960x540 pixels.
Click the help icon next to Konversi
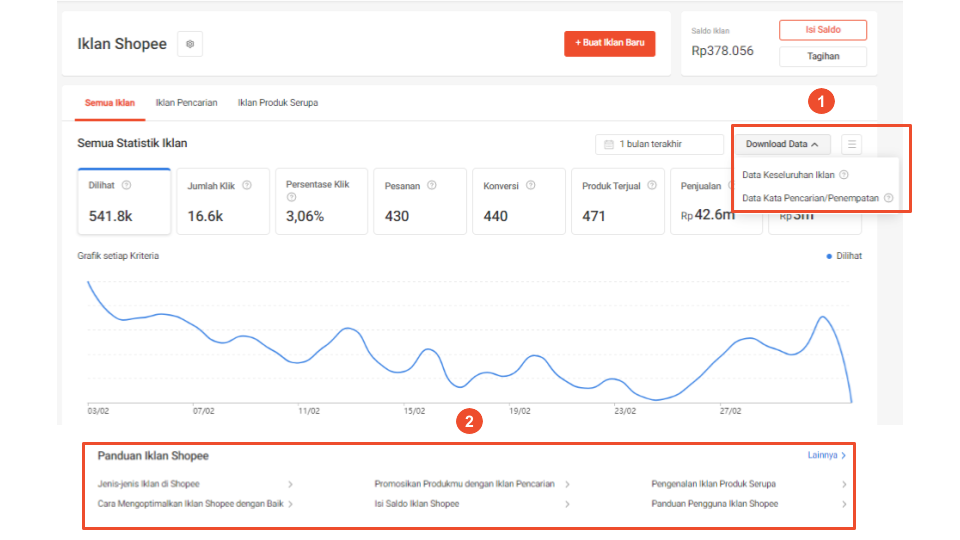click(531, 185)
